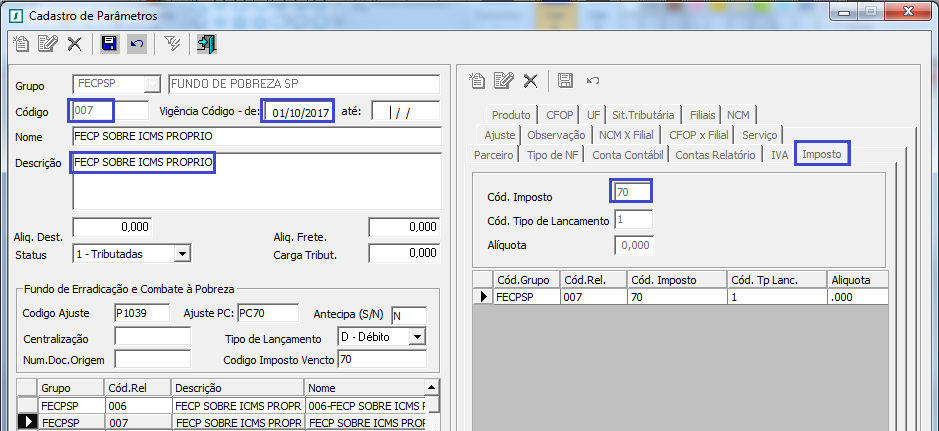Click the .000 aliquota cell in right grid
This screenshot has height=431, width=939.
coord(859,297)
